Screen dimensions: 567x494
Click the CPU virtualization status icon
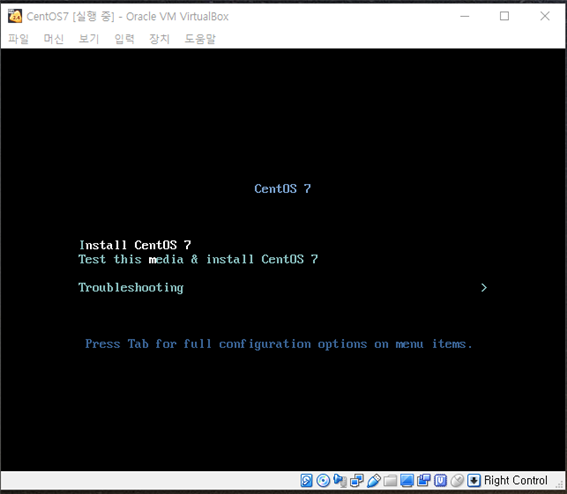(x=440, y=481)
